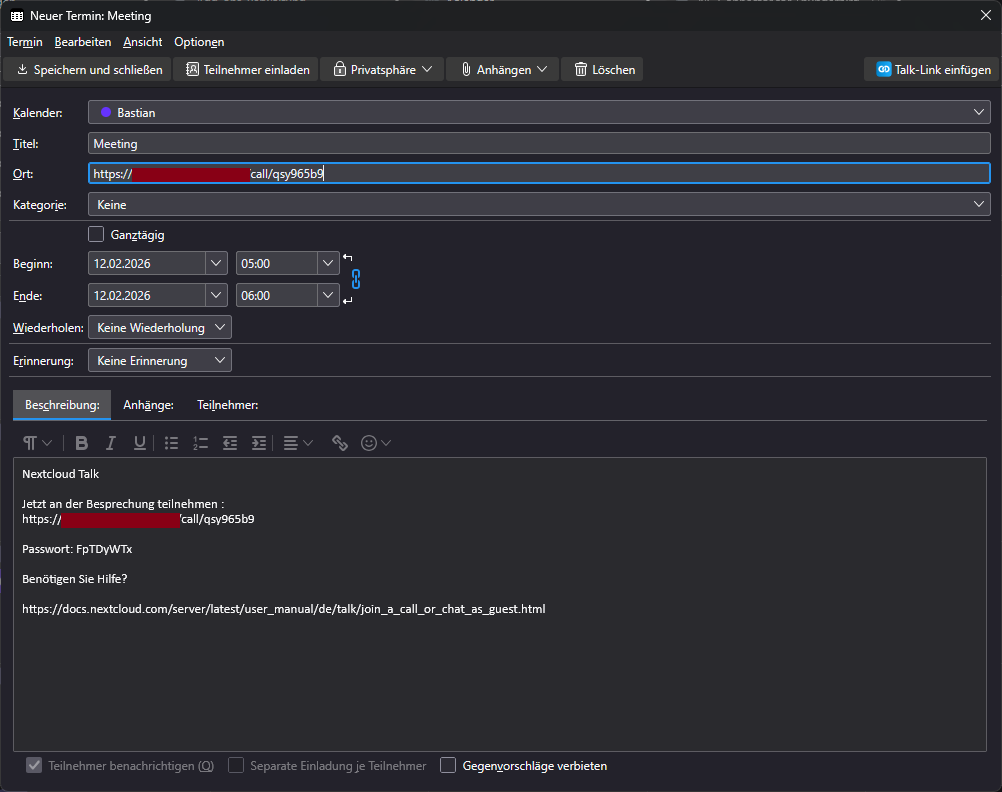Insert a numbered list
Viewport: 1002px width, 792px height.
tap(201, 443)
